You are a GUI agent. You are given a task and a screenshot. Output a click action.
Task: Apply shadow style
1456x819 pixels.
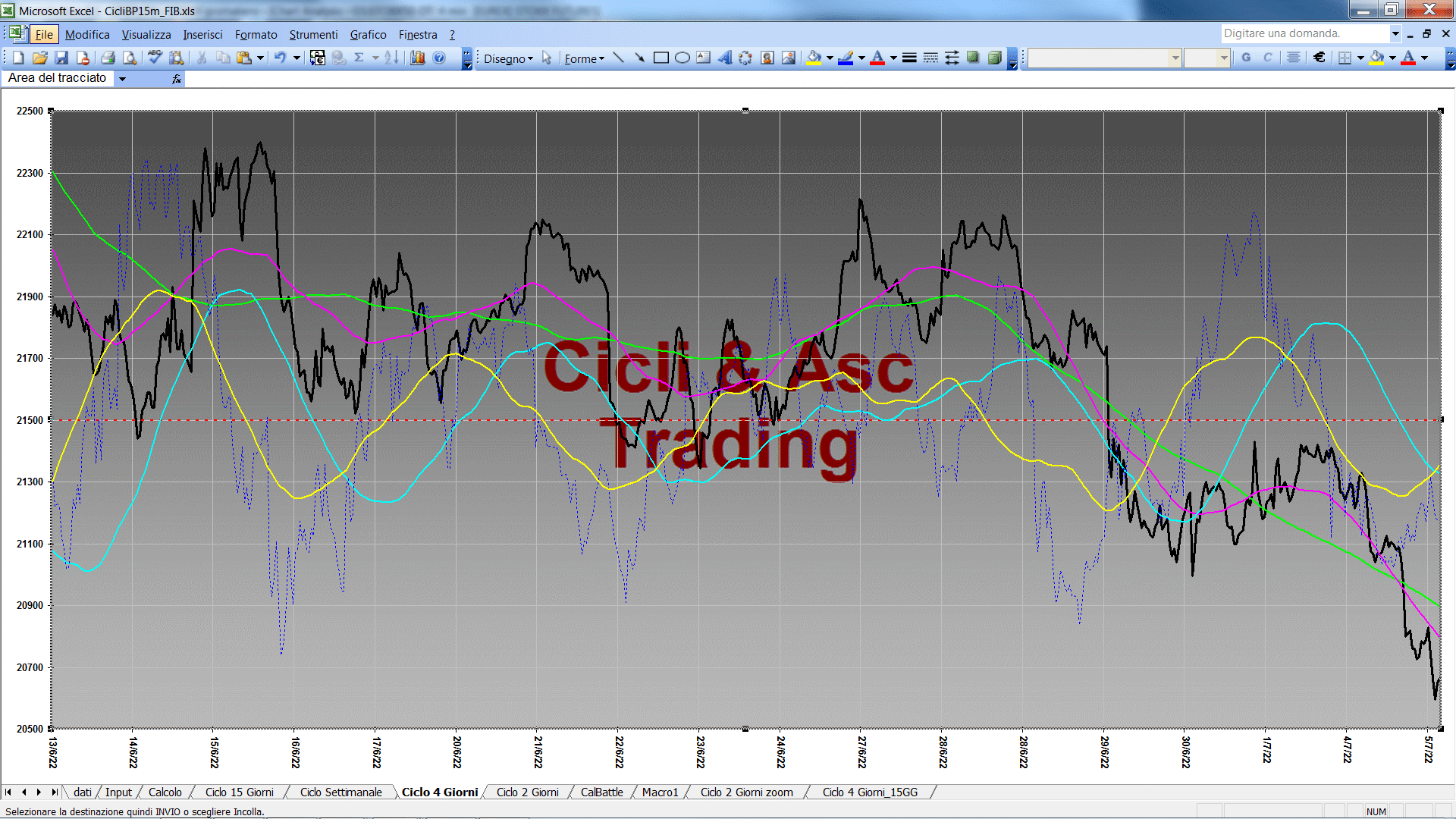tap(973, 58)
